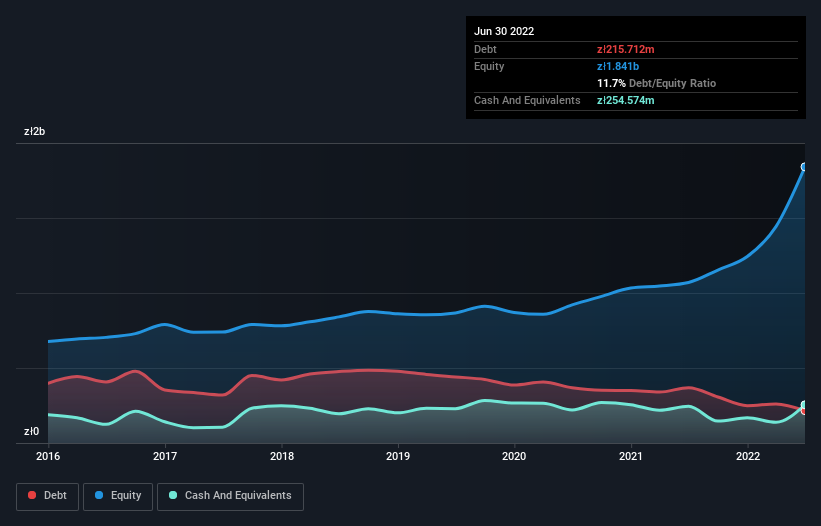Click the zł254.574m cash value
This screenshot has width=821, height=526.
point(626,100)
